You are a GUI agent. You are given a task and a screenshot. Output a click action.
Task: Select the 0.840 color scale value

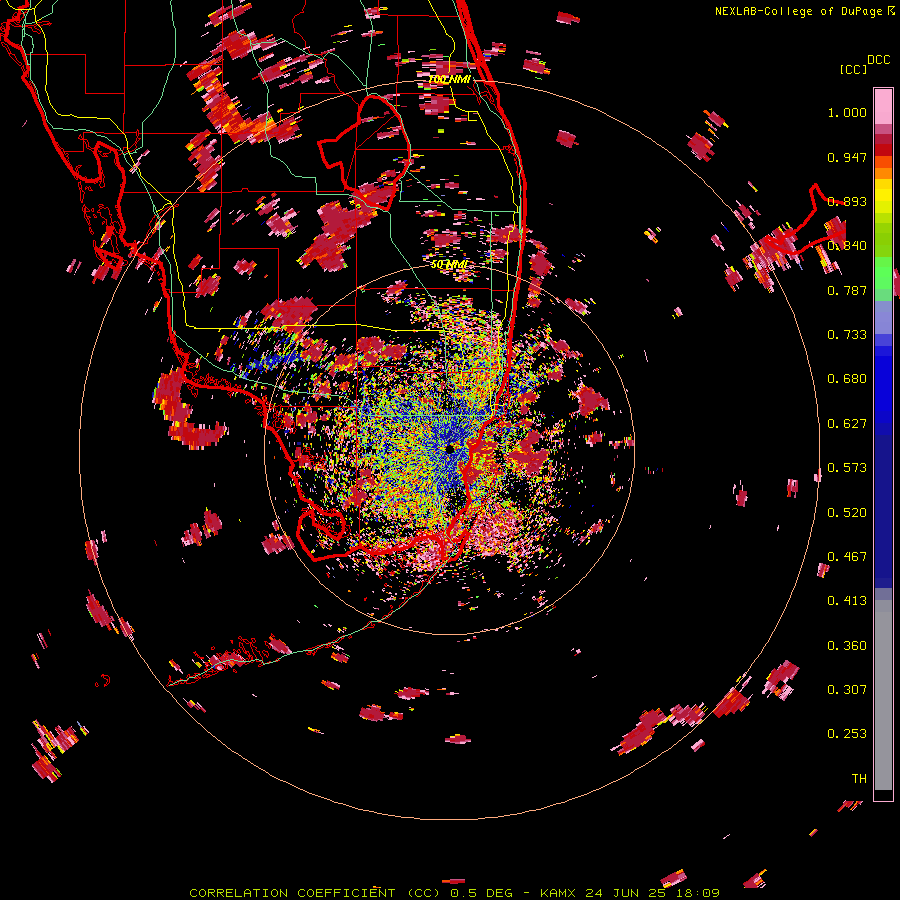point(847,246)
